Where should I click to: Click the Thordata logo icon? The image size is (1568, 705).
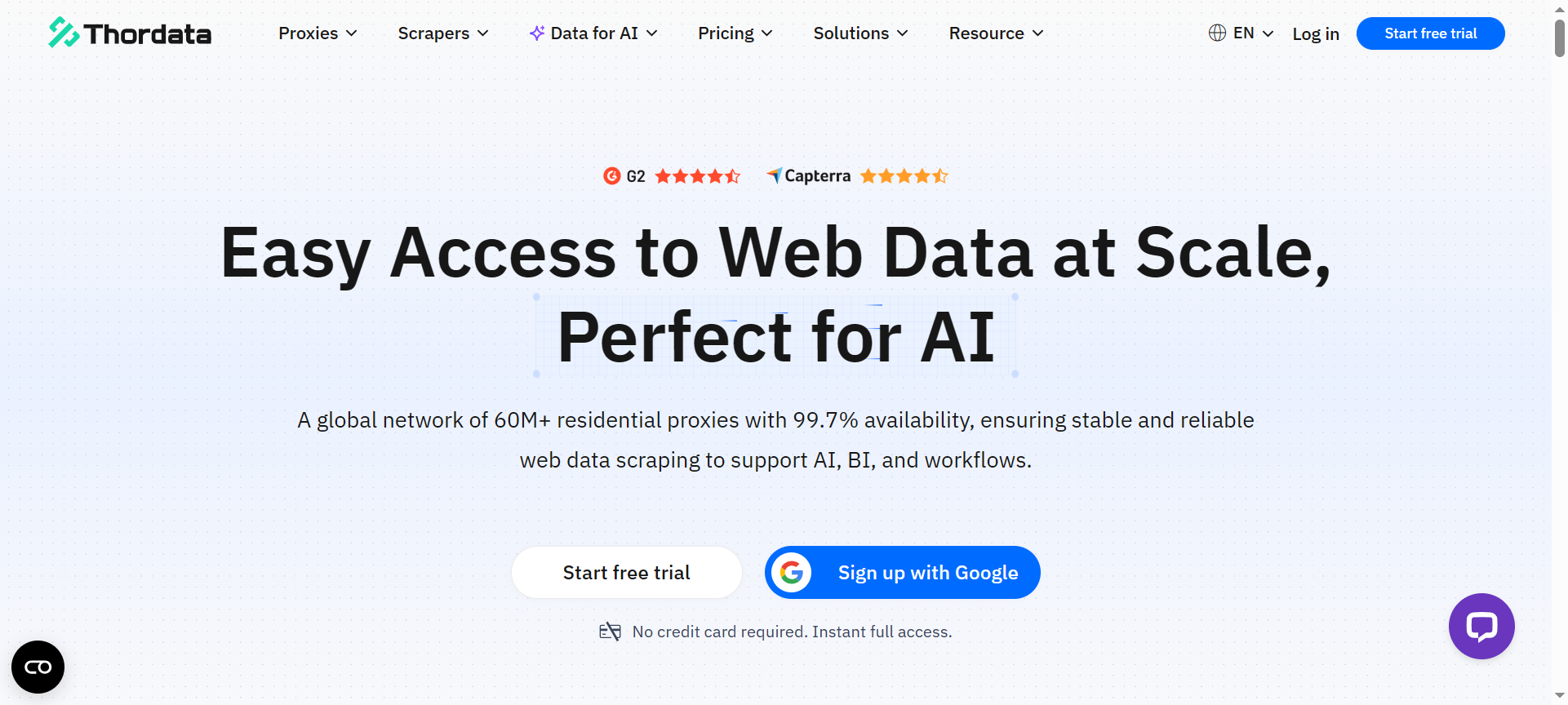(x=63, y=33)
